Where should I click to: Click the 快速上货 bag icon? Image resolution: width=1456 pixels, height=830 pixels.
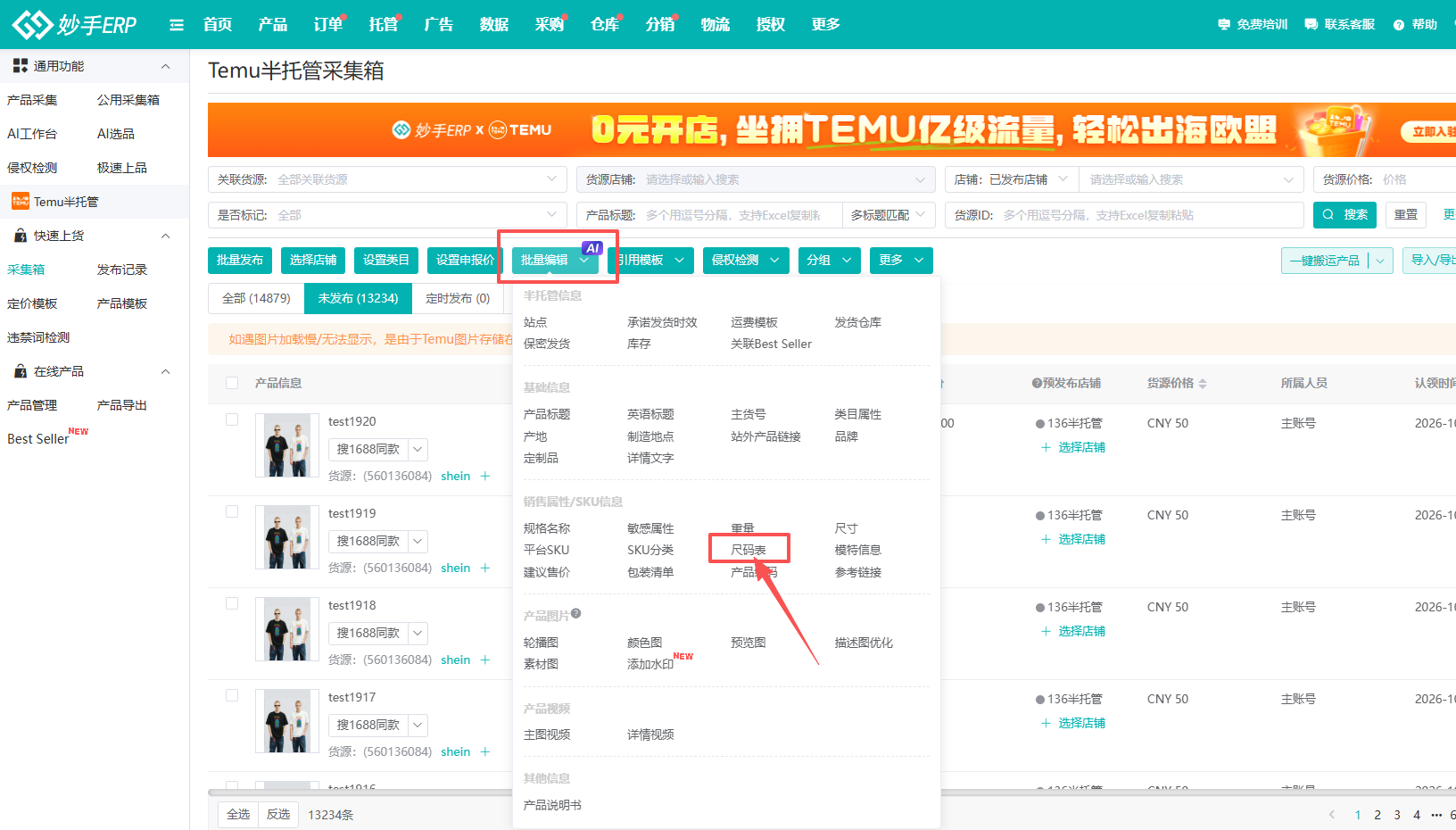21,236
